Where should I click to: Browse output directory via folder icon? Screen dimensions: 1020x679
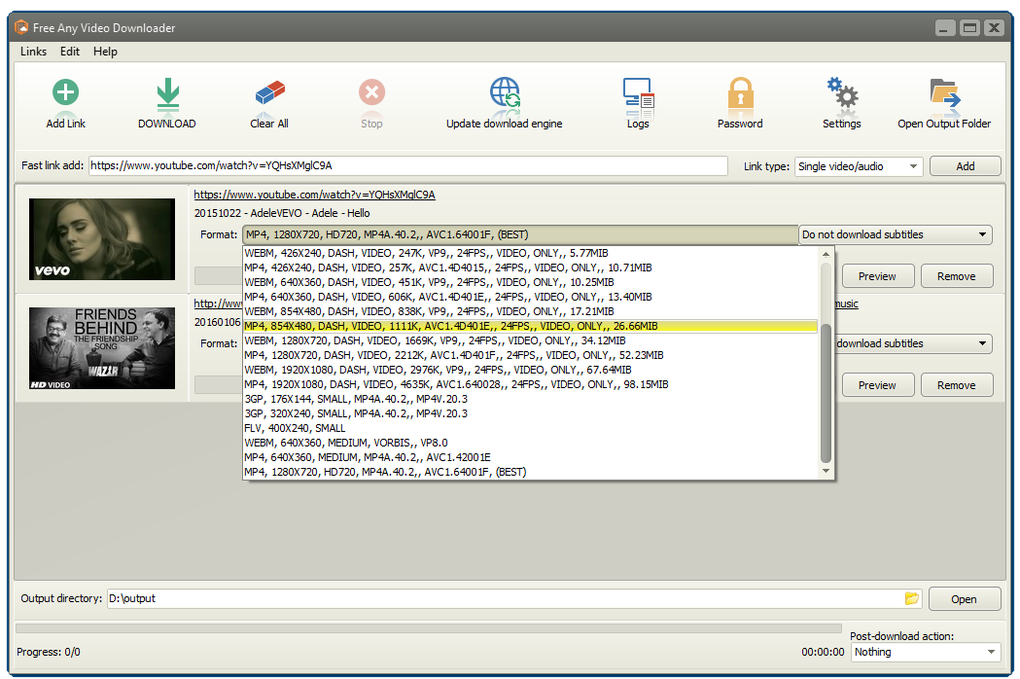coord(911,598)
